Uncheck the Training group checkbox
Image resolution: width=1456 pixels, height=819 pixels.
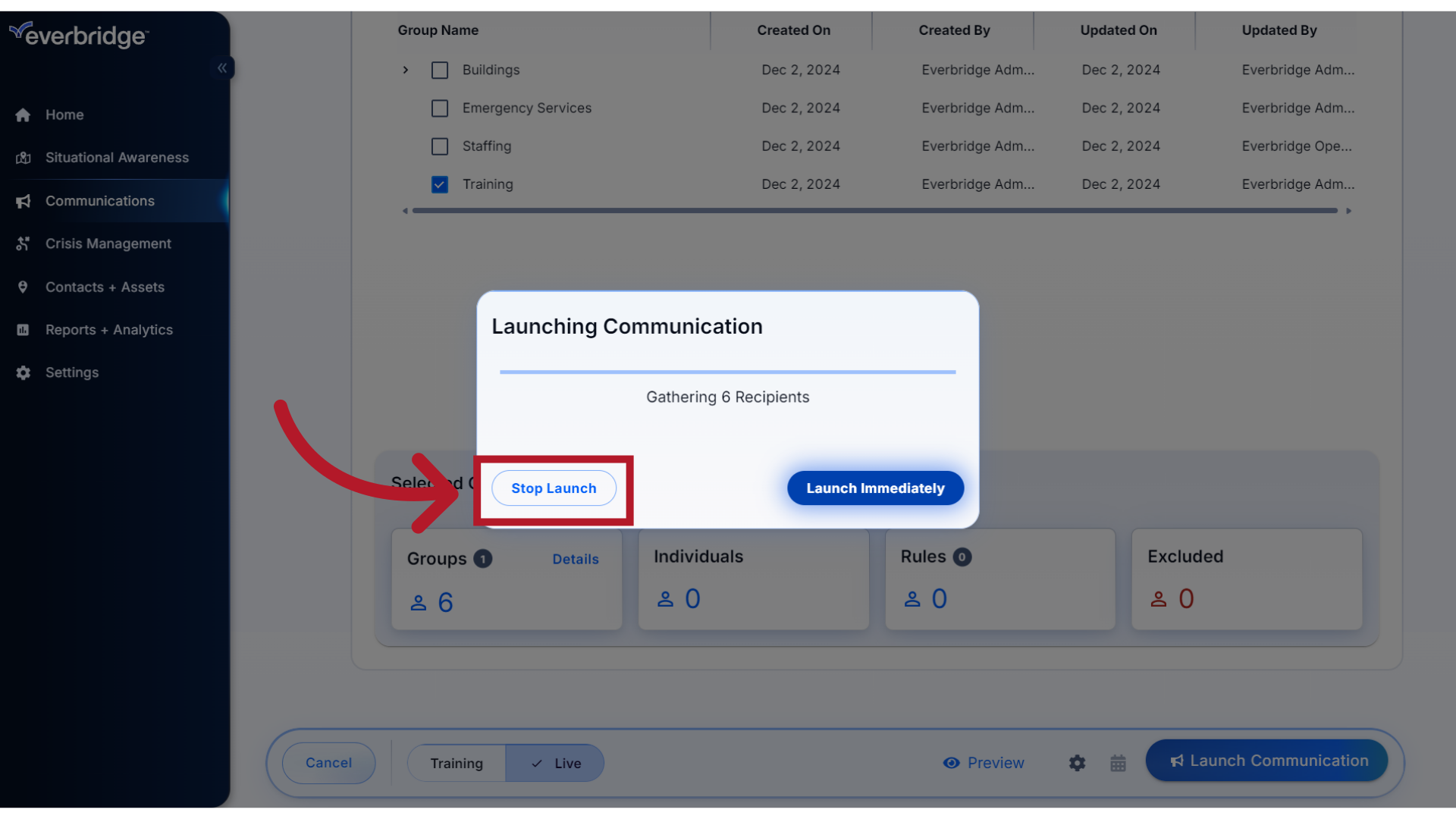click(440, 185)
